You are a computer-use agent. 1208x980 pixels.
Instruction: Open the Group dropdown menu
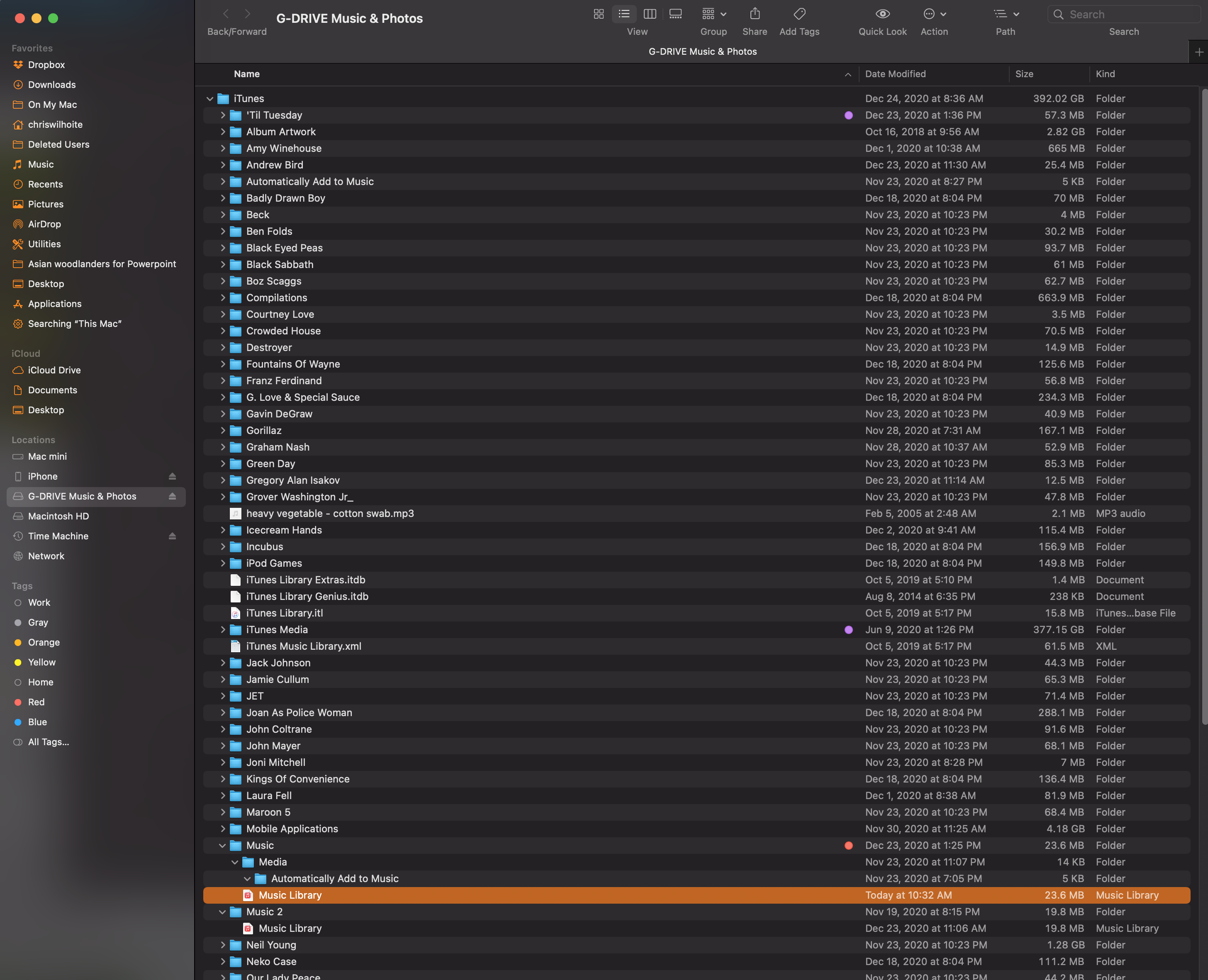click(x=714, y=14)
